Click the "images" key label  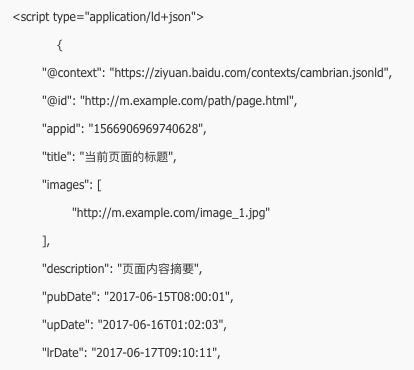point(65,185)
